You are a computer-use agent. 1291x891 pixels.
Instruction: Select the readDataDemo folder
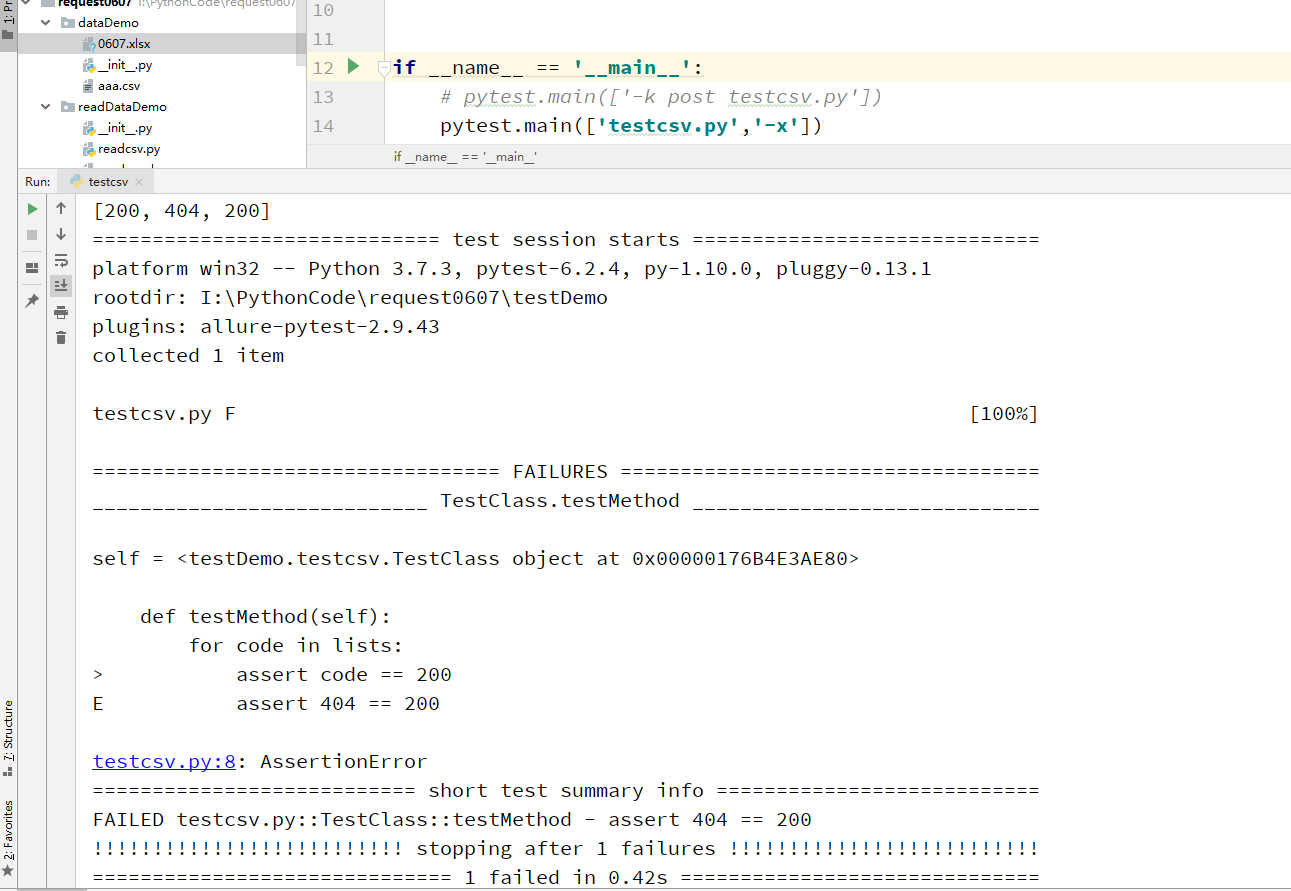pyautogui.click(x=121, y=106)
